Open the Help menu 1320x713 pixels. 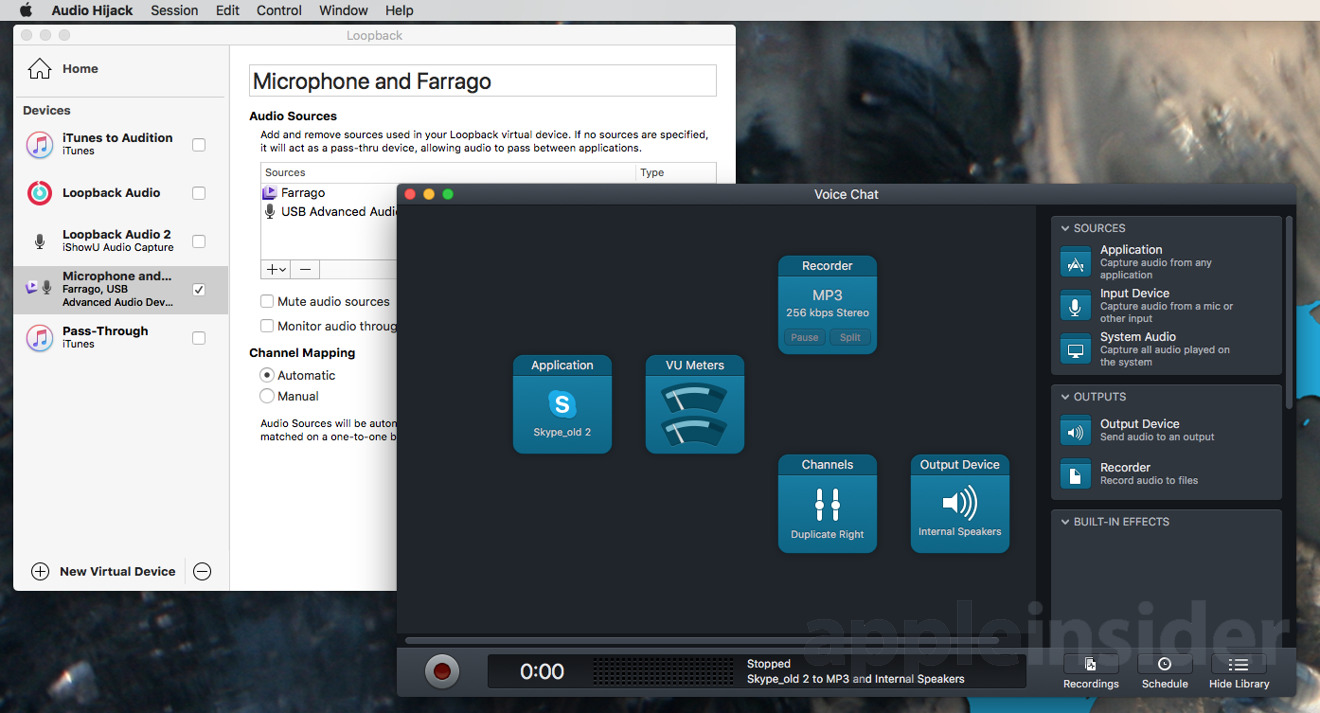399,10
